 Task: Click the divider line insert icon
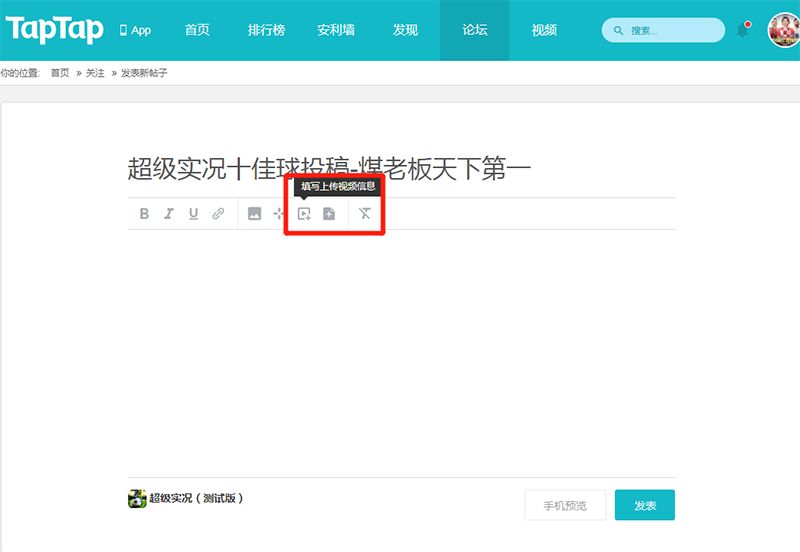[279, 213]
